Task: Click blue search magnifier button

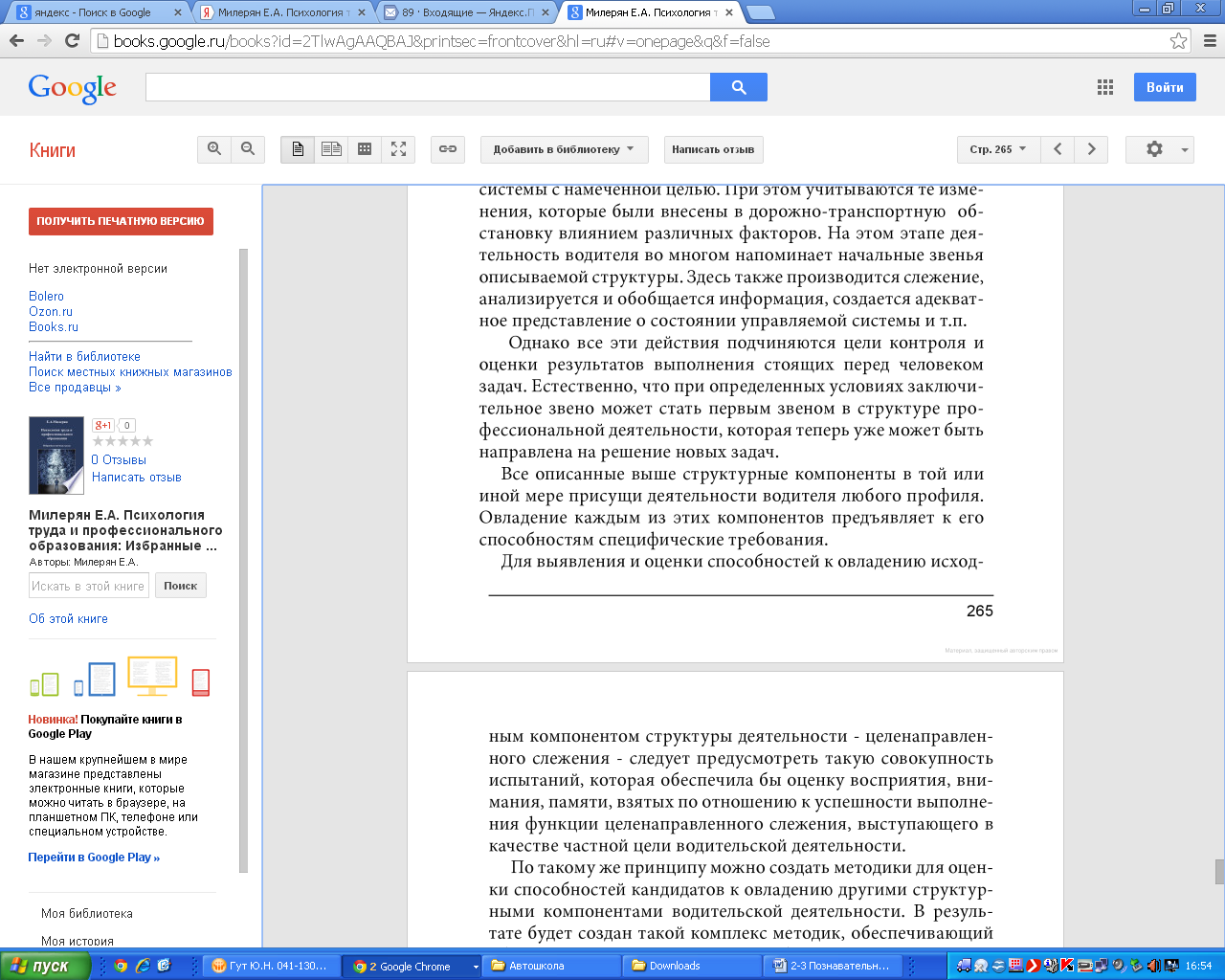Action: (739, 87)
